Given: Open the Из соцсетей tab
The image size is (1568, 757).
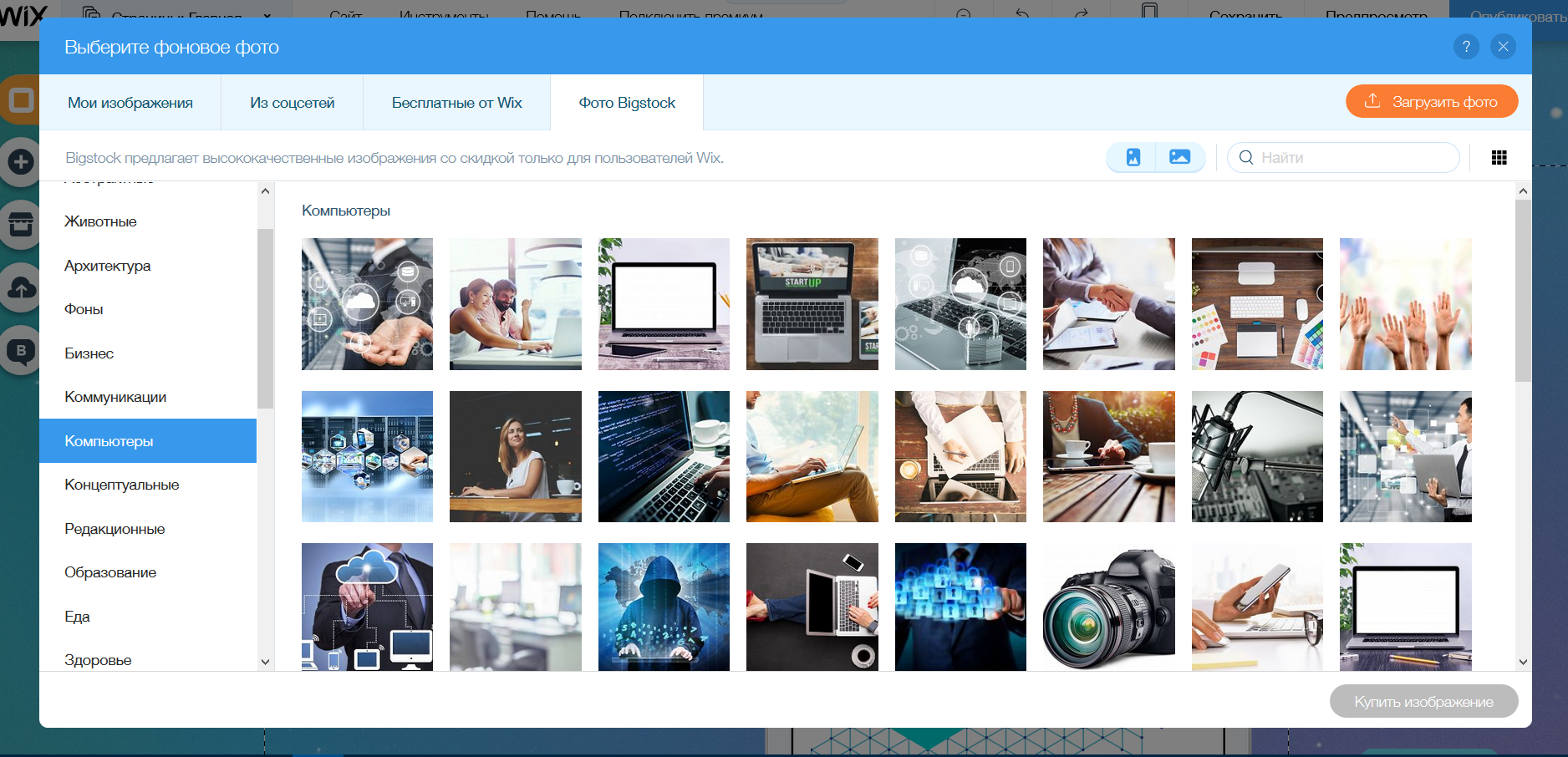Looking at the screenshot, I should (x=293, y=103).
